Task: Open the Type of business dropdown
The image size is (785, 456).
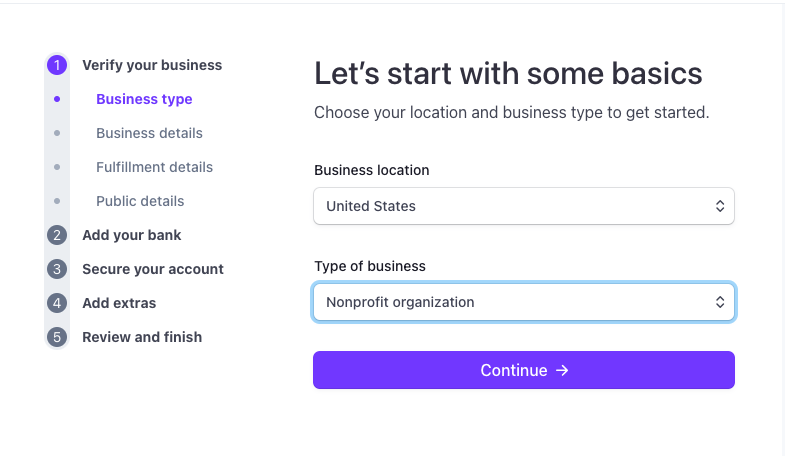Action: (x=523, y=302)
